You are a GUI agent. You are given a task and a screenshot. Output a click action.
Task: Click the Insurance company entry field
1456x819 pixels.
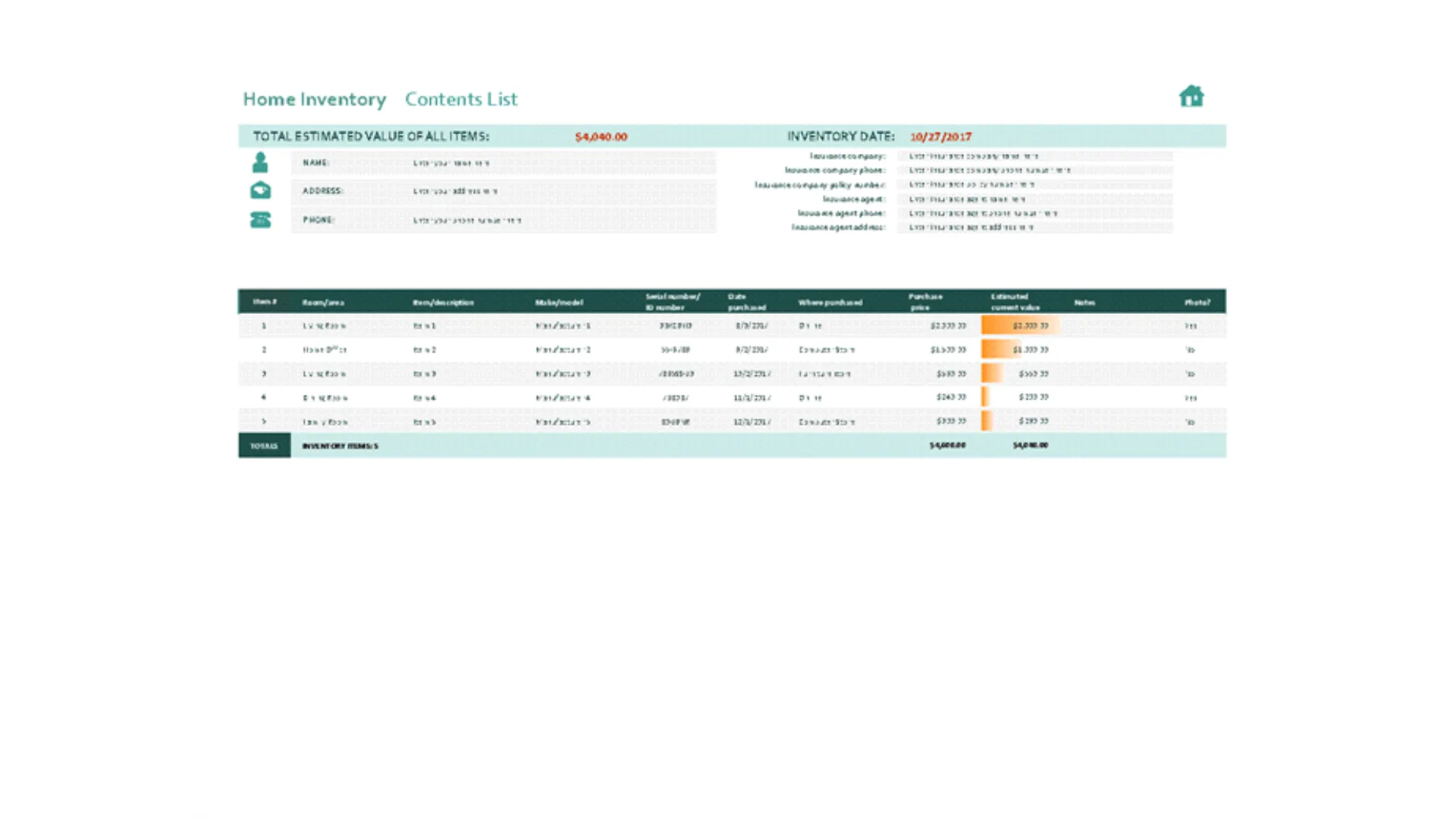coord(1035,156)
